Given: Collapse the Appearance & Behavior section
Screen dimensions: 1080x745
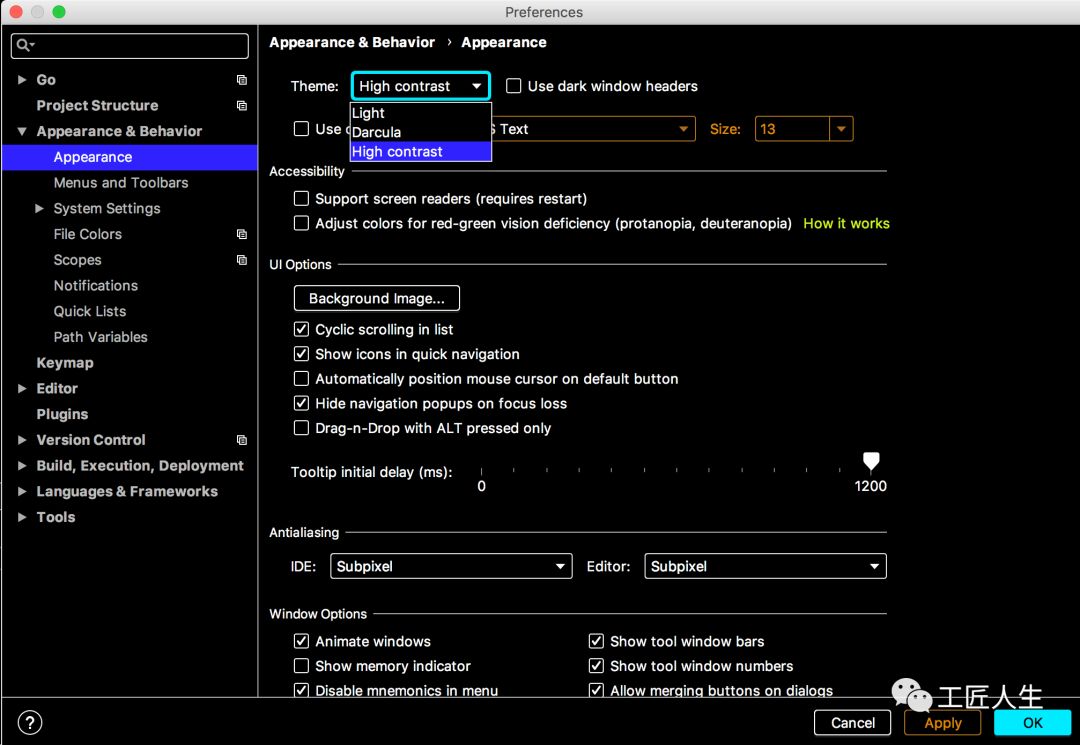Looking at the screenshot, I should 22,131.
